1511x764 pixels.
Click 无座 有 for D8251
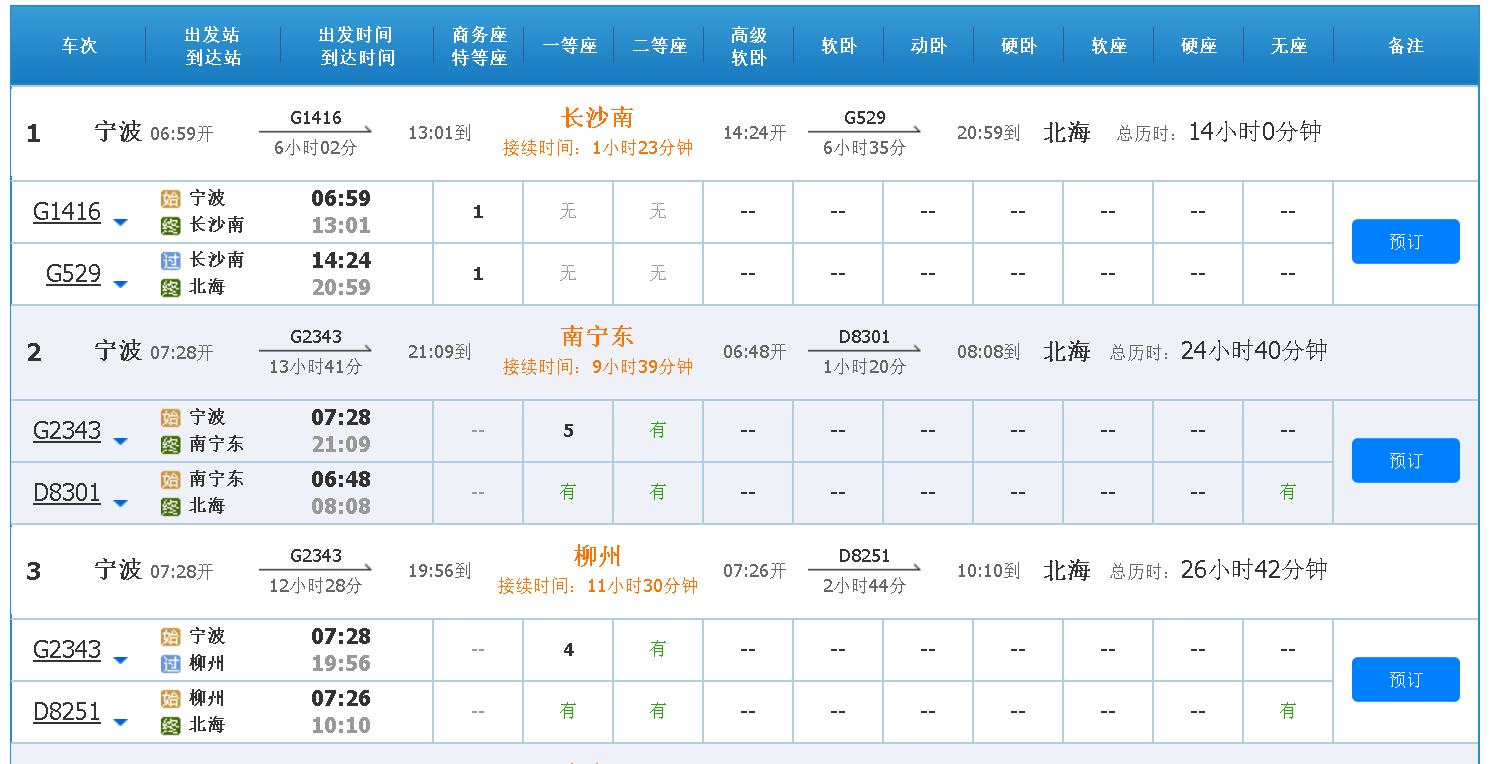(x=1288, y=711)
